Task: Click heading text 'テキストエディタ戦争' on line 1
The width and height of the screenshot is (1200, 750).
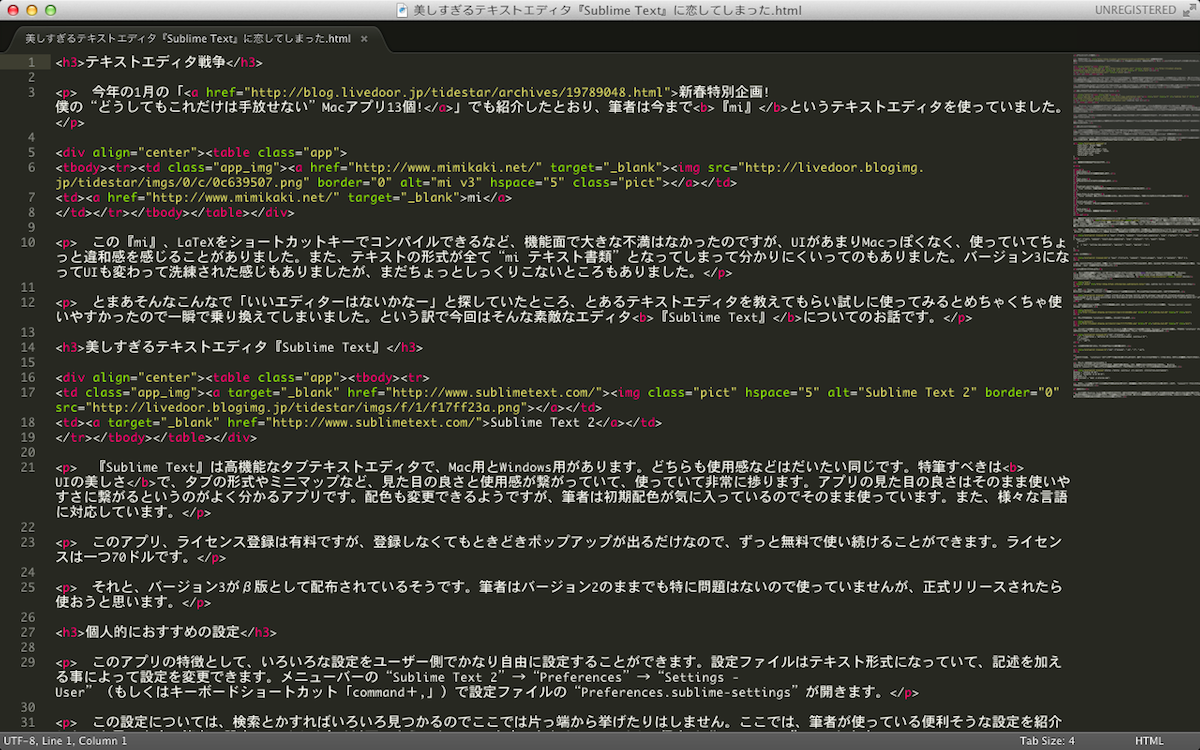Action: tap(154, 62)
